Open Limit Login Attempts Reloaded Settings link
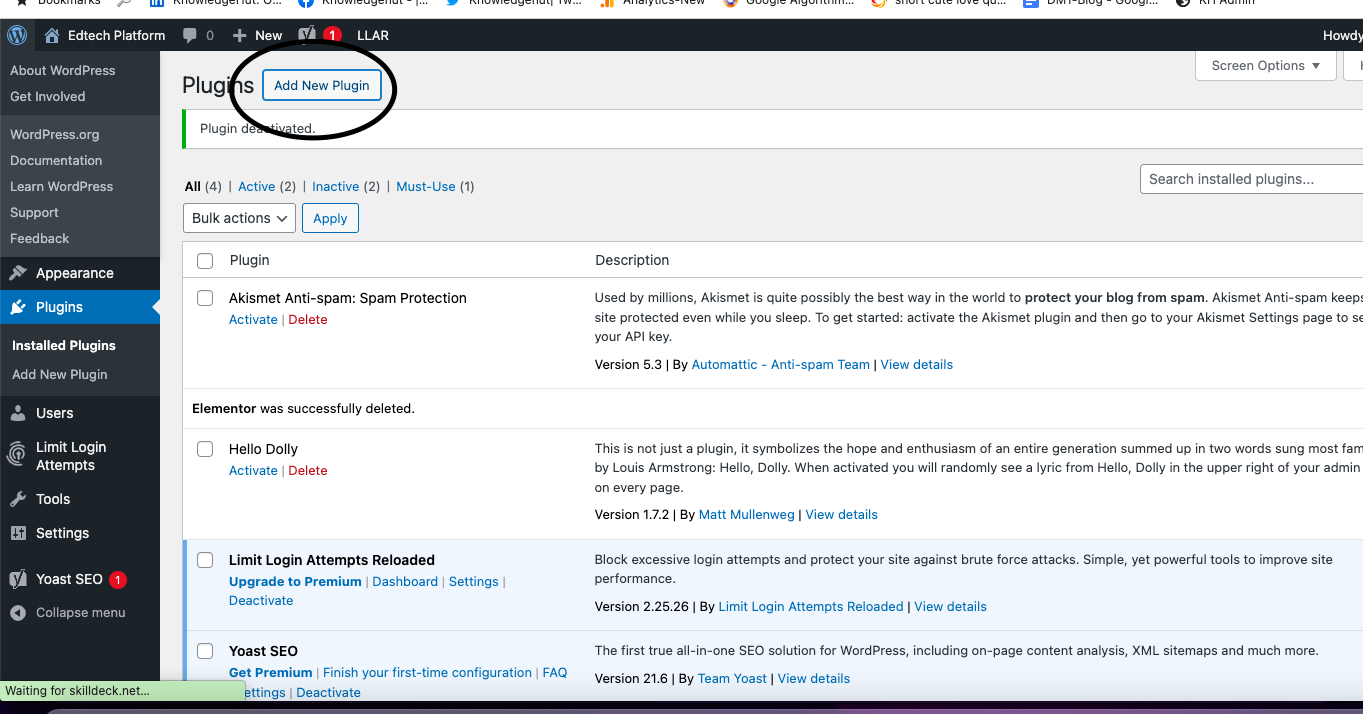 (474, 582)
